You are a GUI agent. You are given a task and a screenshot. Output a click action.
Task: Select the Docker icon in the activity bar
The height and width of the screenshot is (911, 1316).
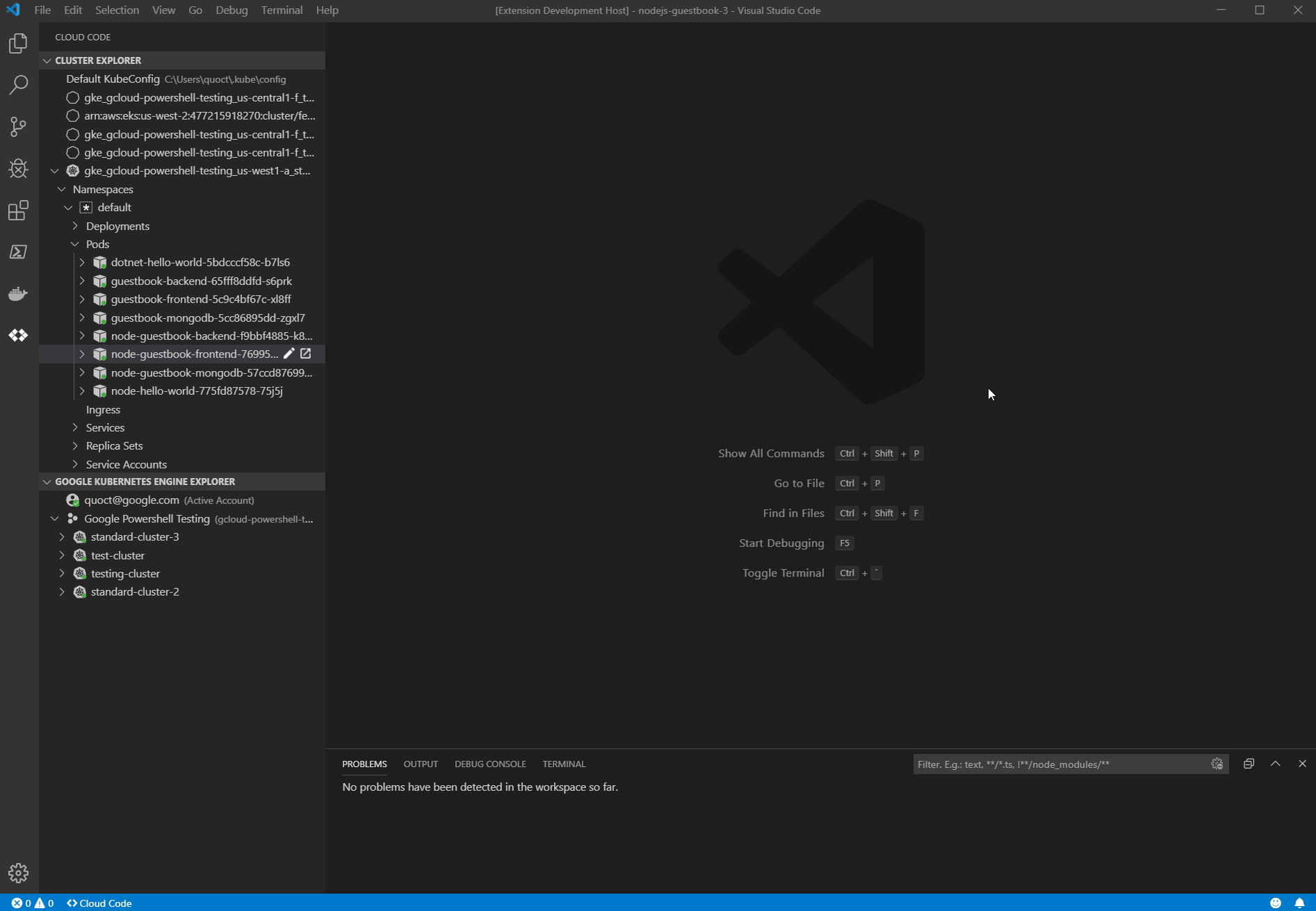(x=18, y=293)
